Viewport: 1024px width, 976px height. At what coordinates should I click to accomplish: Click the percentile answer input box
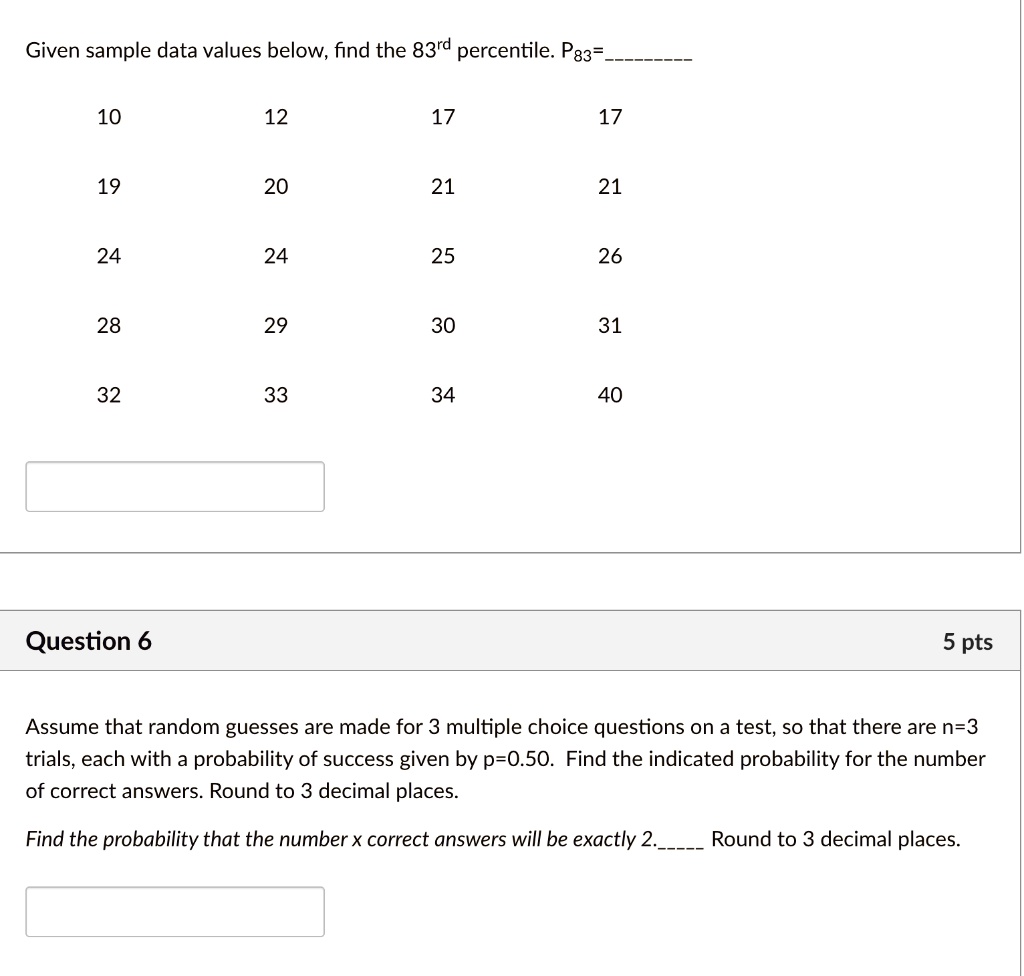[x=175, y=486]
